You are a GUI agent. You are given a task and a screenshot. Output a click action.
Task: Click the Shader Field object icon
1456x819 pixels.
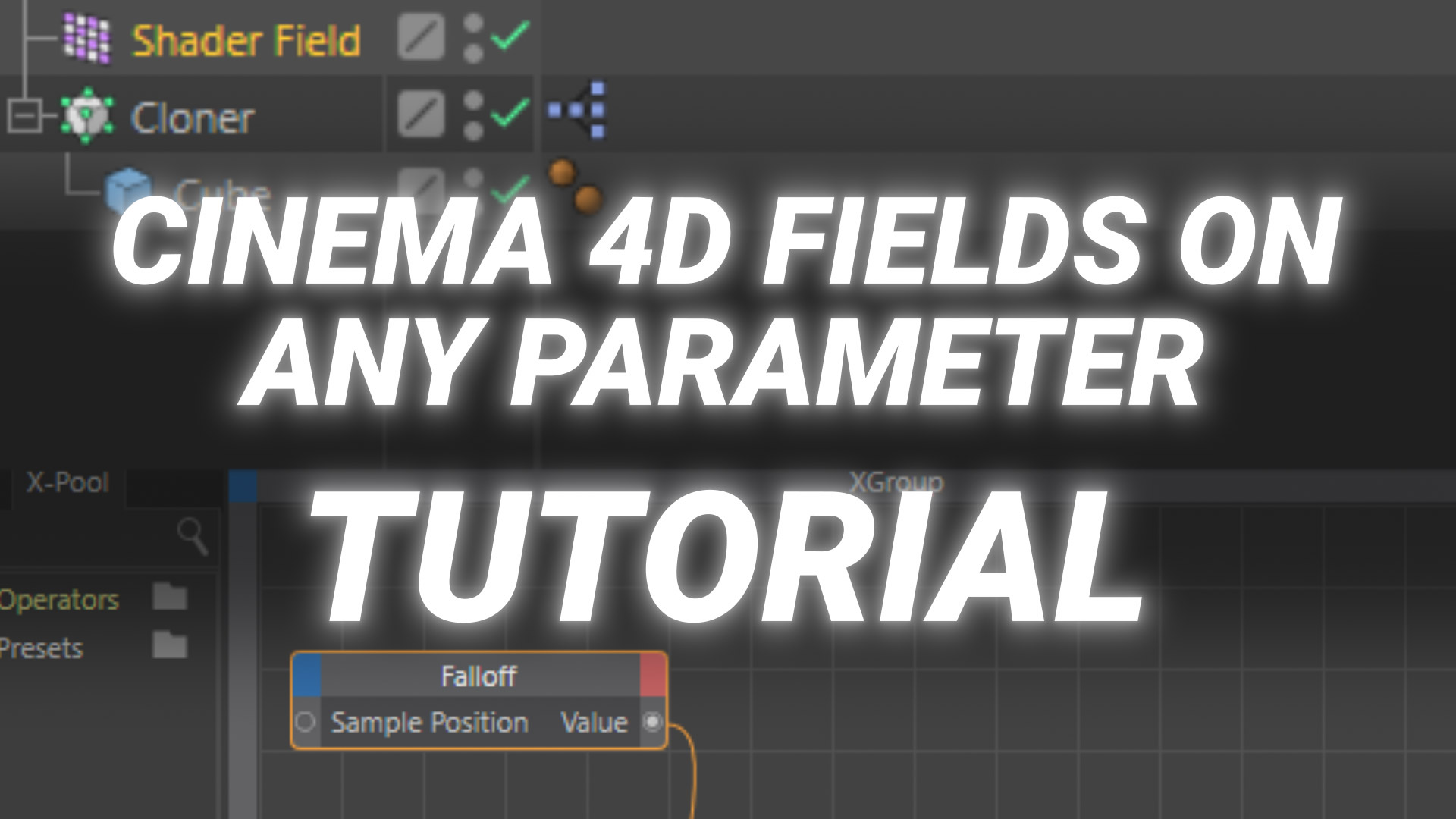click(86, 38)
